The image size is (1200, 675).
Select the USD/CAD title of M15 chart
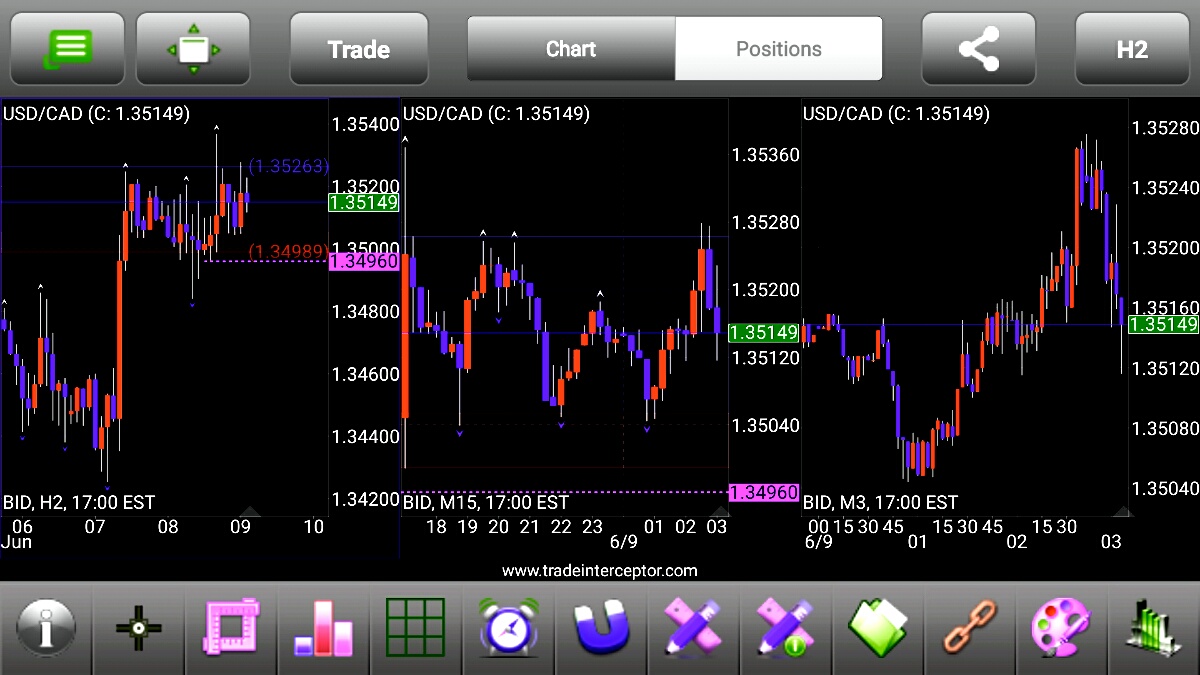click(x=496, y=114)
